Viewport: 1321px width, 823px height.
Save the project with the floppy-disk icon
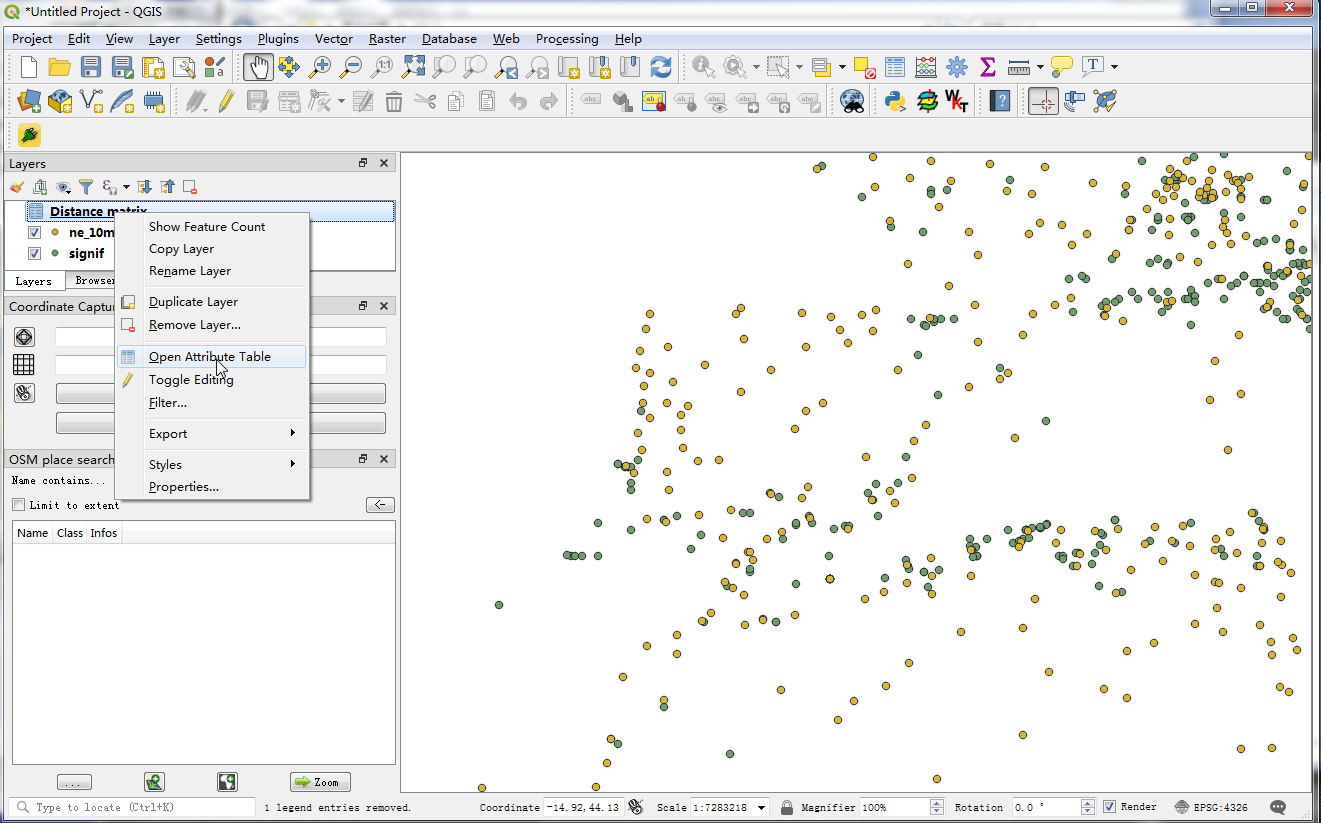tap(91, 67)
